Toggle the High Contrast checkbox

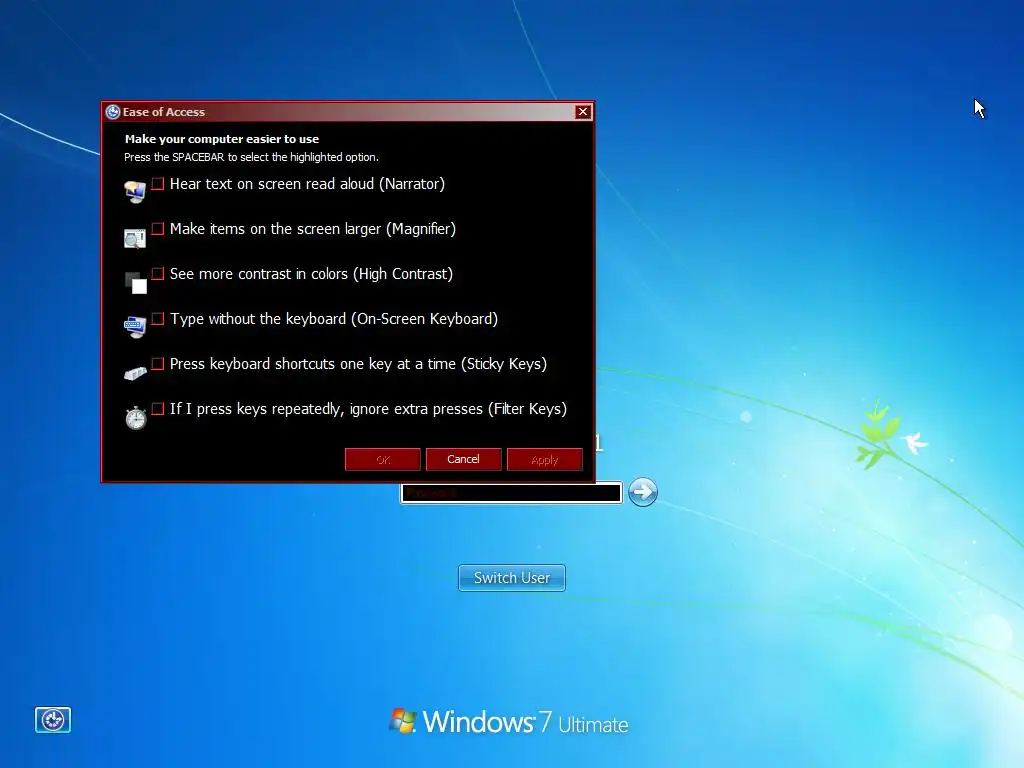click(x=157, y=273)
